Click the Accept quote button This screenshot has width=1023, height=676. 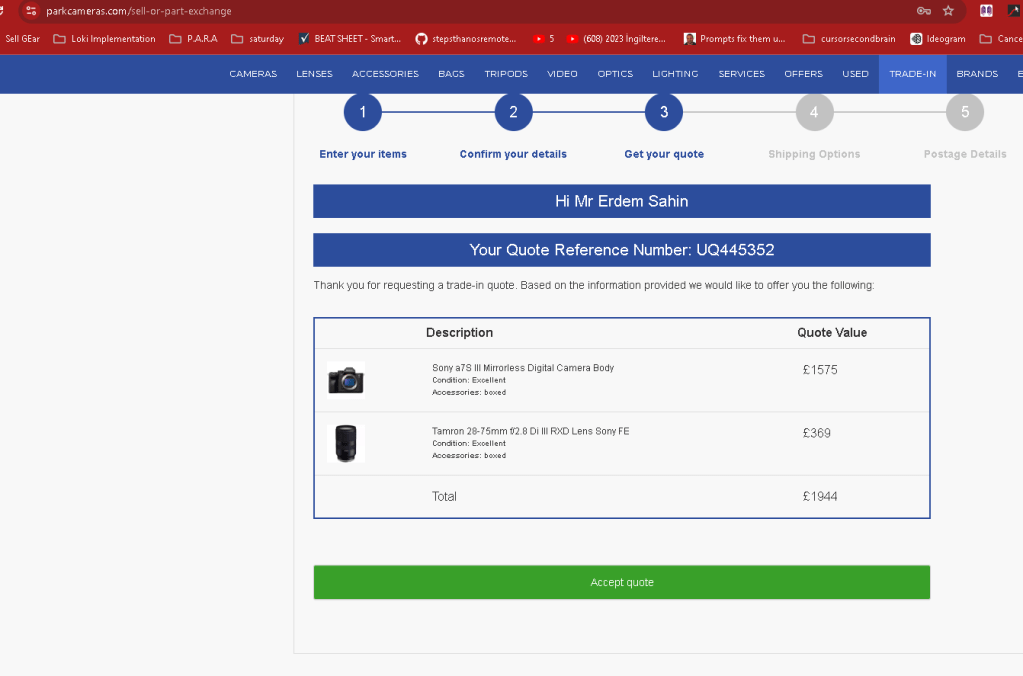[x=622, y=582]
